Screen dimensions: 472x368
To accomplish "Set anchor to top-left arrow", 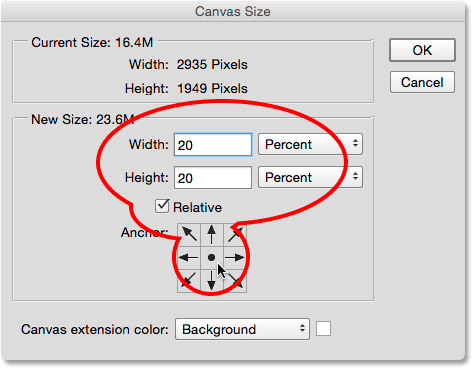I will click(x=189, y=235).
